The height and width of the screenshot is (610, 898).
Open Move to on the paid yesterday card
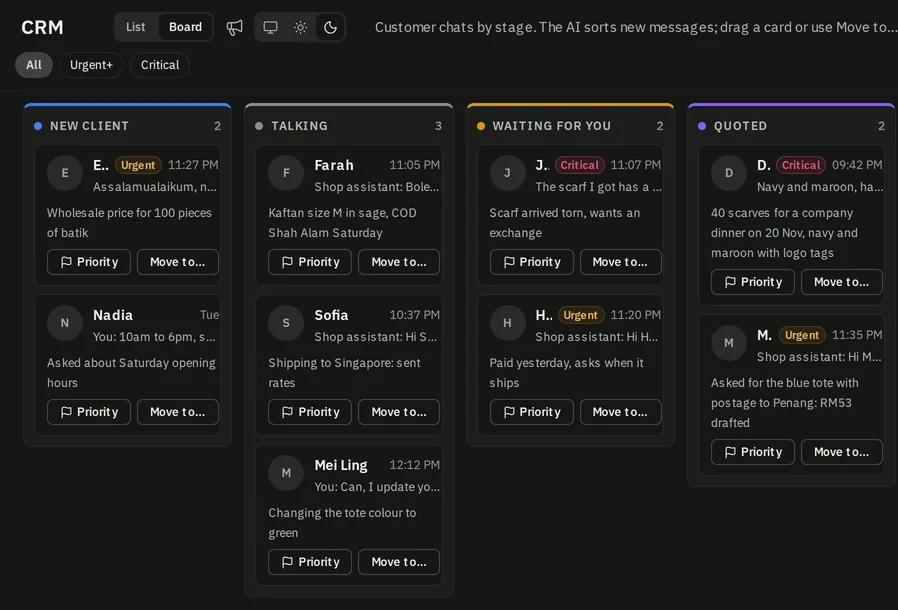pos(620,412)
